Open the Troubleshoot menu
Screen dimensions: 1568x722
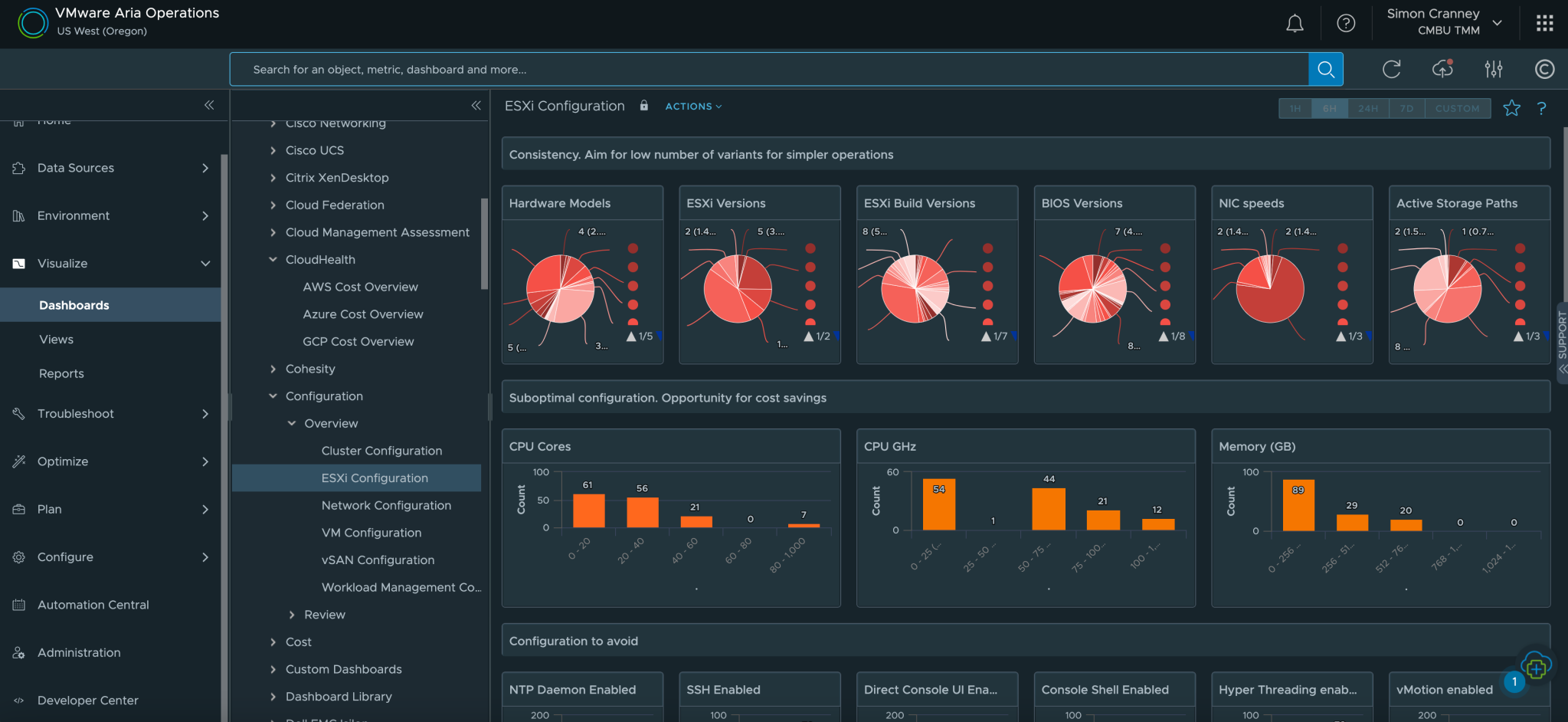(110, 414)
